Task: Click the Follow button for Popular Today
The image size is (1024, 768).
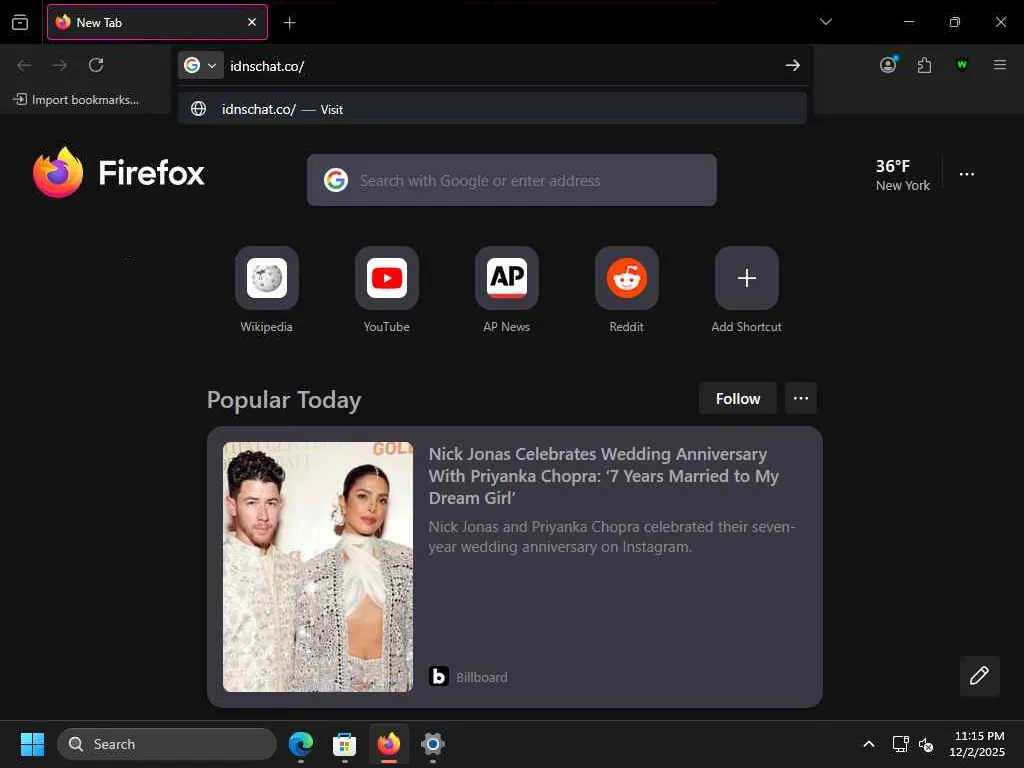Action: pos(737,398)
